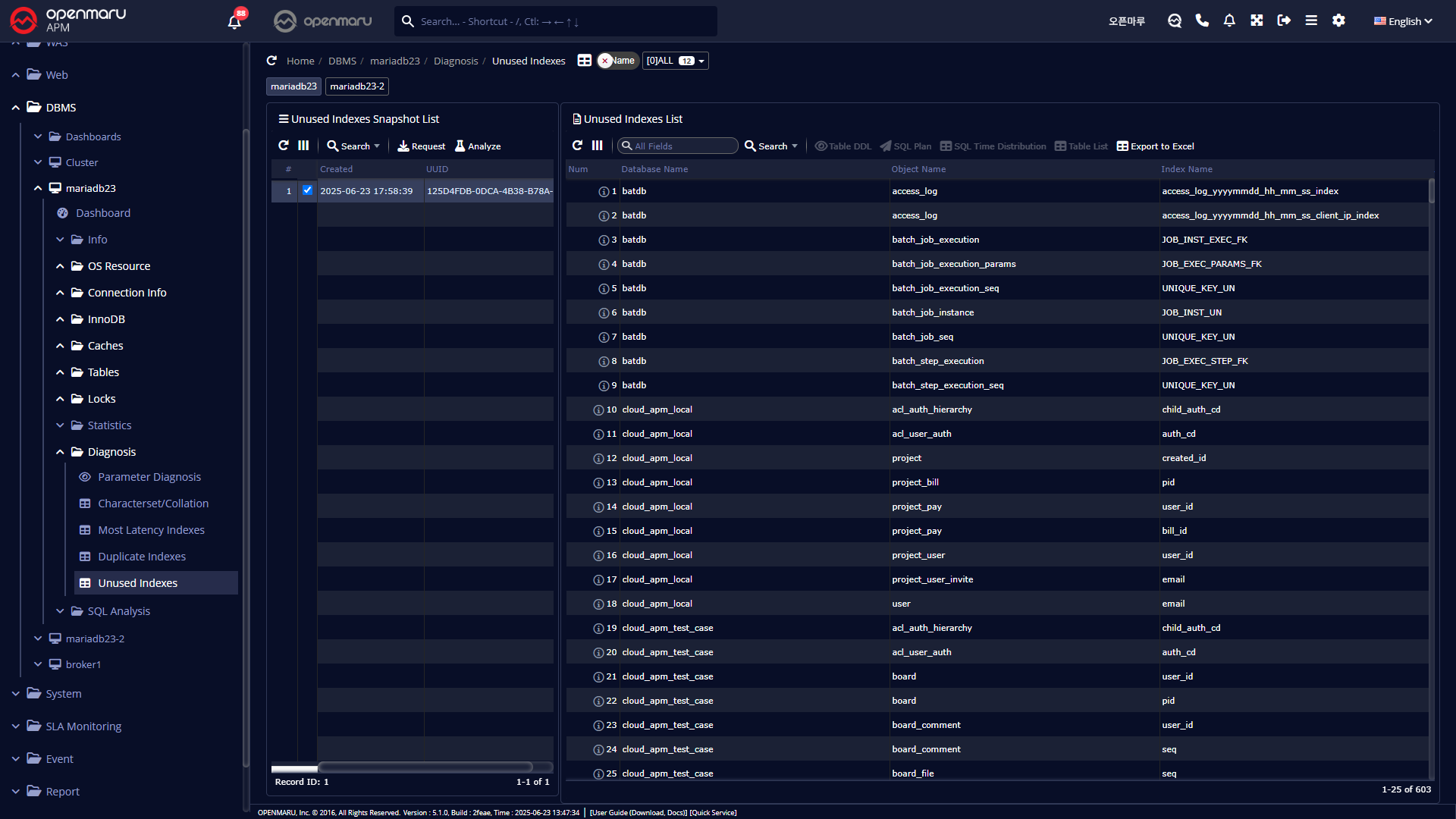
Task: Switch to the mariadb23-2 tab
Action: click(x=357, y=86)
